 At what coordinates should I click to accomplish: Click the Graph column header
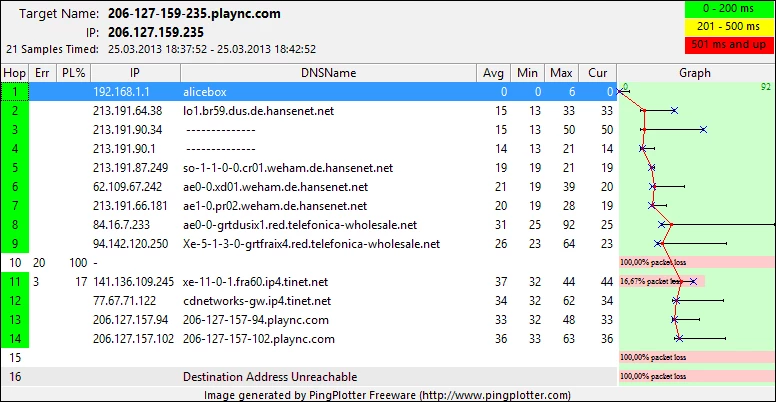point(695,73)
